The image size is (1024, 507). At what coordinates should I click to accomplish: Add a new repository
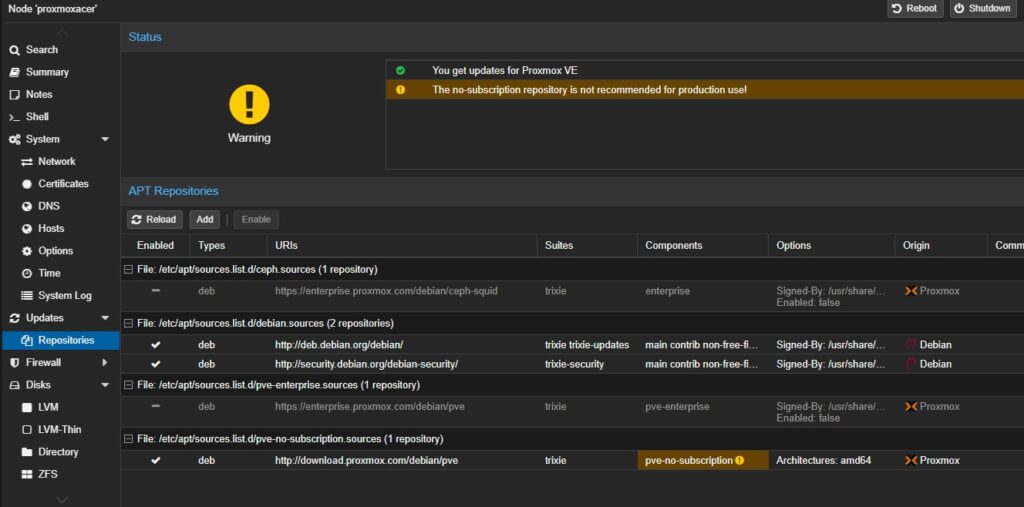pyautogui.click(x=205, y=220)
